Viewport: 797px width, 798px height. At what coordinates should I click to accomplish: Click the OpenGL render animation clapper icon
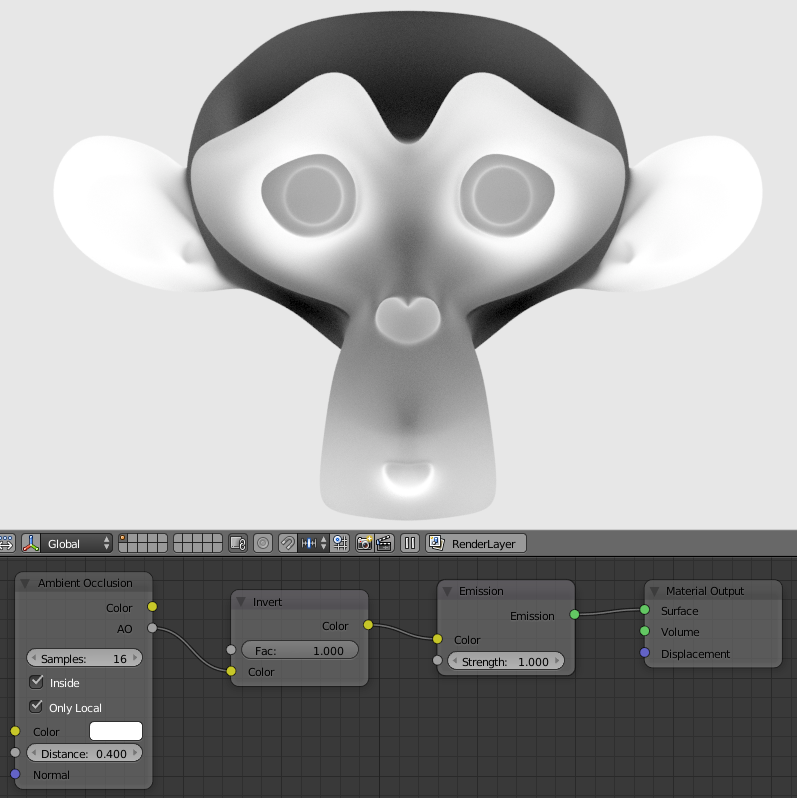tap(384, 544)
